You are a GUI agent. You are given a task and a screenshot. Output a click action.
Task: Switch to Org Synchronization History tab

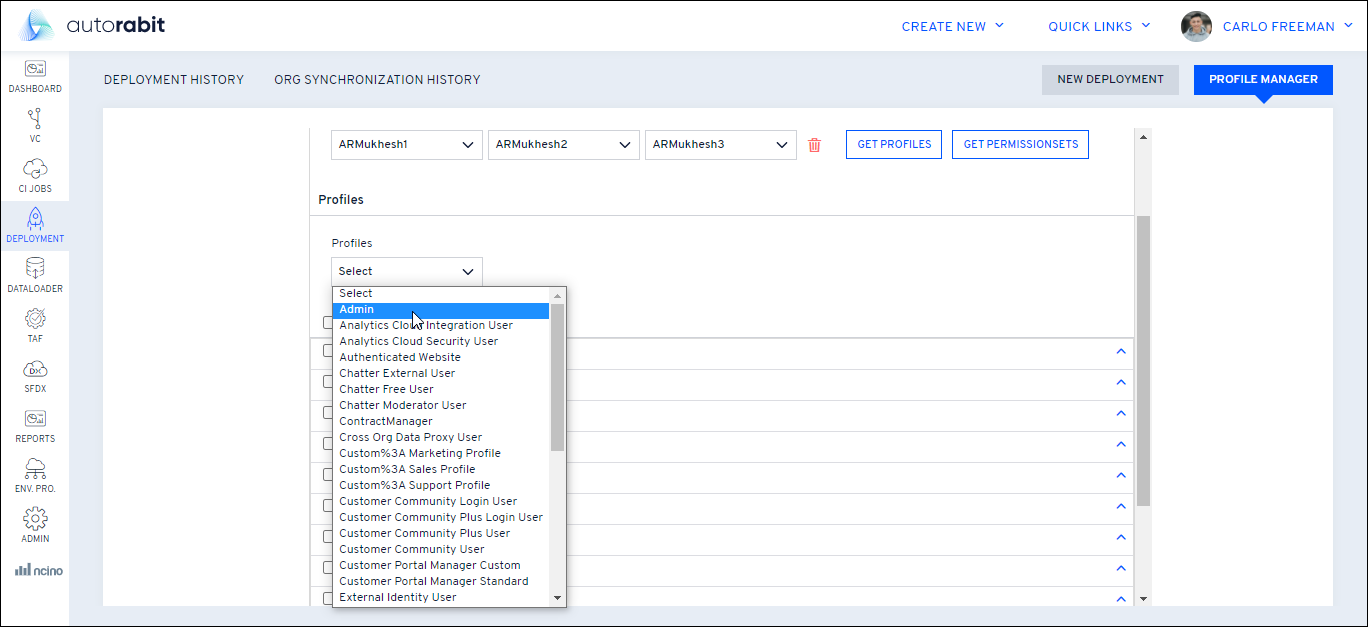[x=377, y=80]
